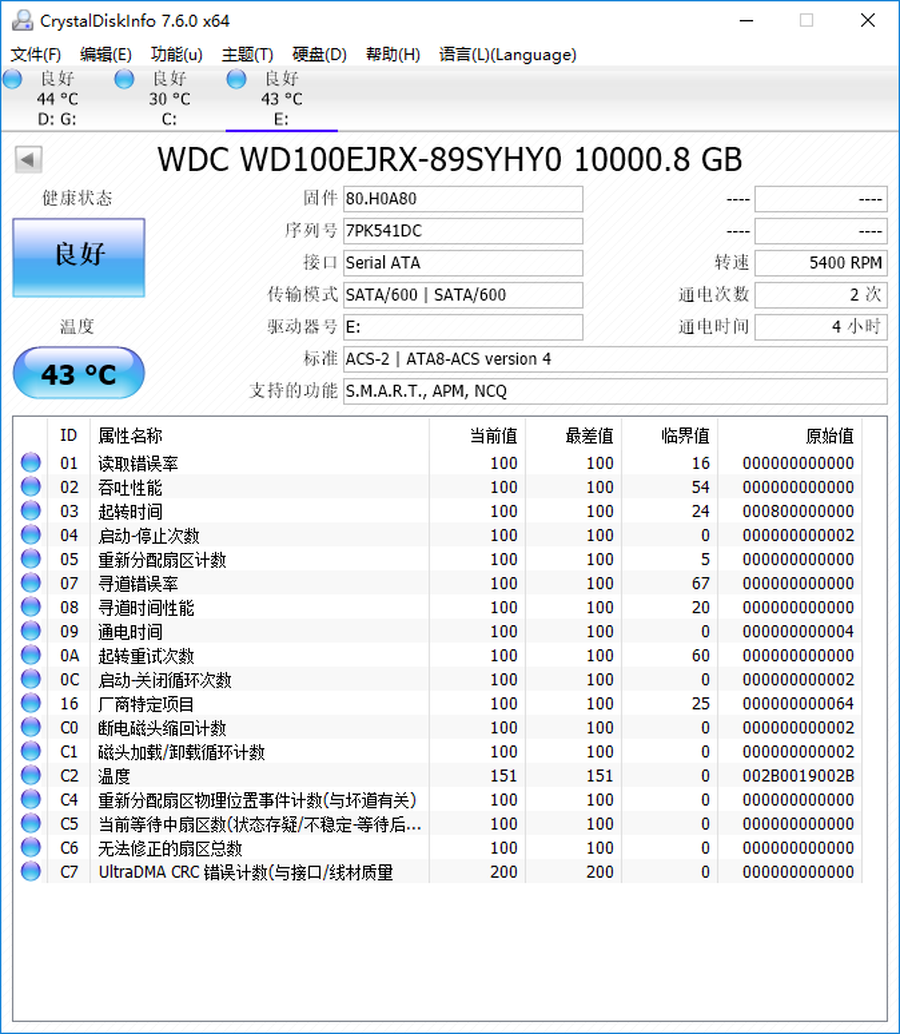Click the blue 良好 health status button
The width and height of the screenshot is (900, 1034).
click(79, 257)
